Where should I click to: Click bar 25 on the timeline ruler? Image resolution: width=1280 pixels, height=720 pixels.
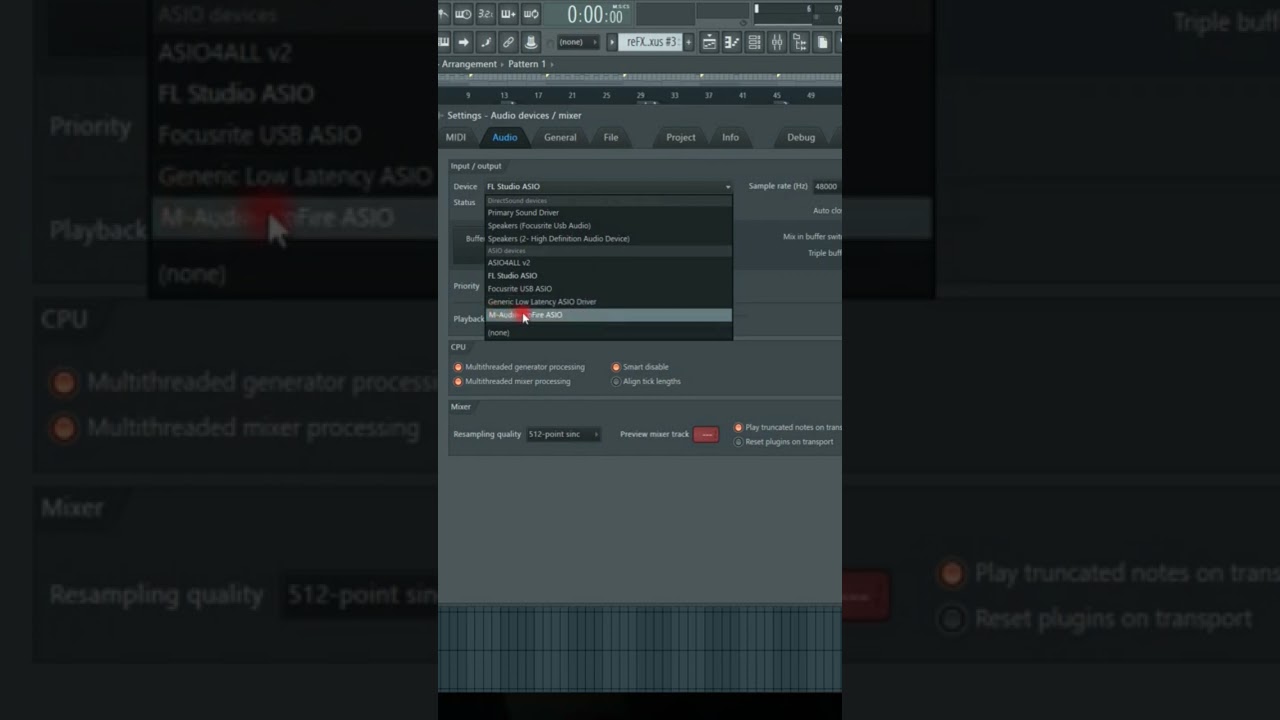coord(606,96)
